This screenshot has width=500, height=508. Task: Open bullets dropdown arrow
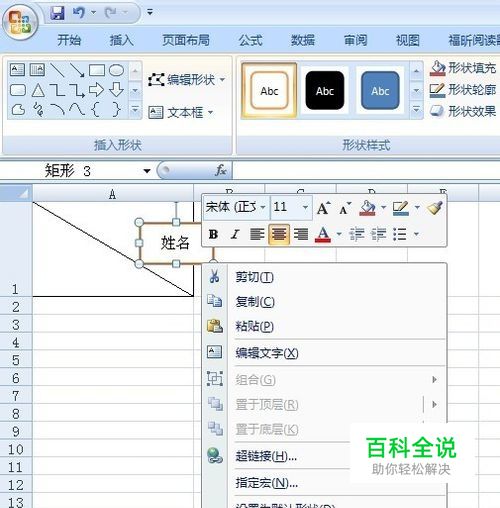[416, 234]
